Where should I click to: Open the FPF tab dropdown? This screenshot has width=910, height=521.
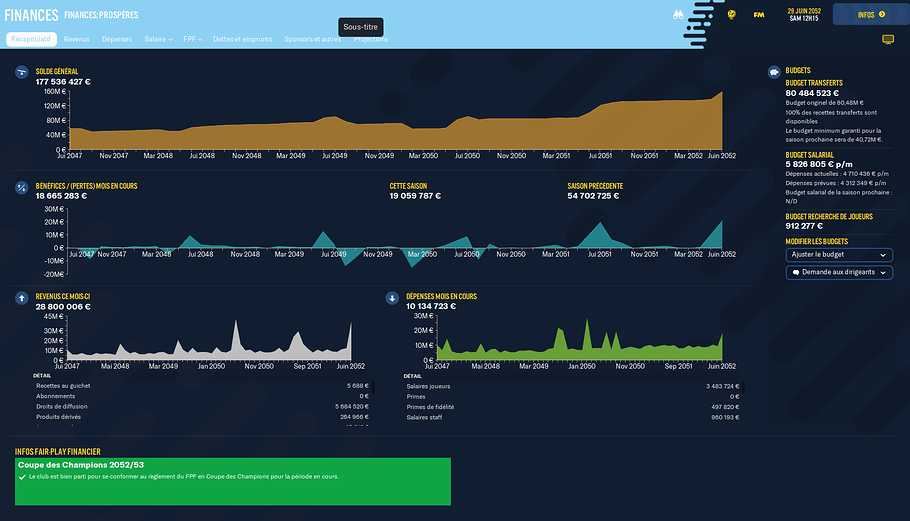192,39
